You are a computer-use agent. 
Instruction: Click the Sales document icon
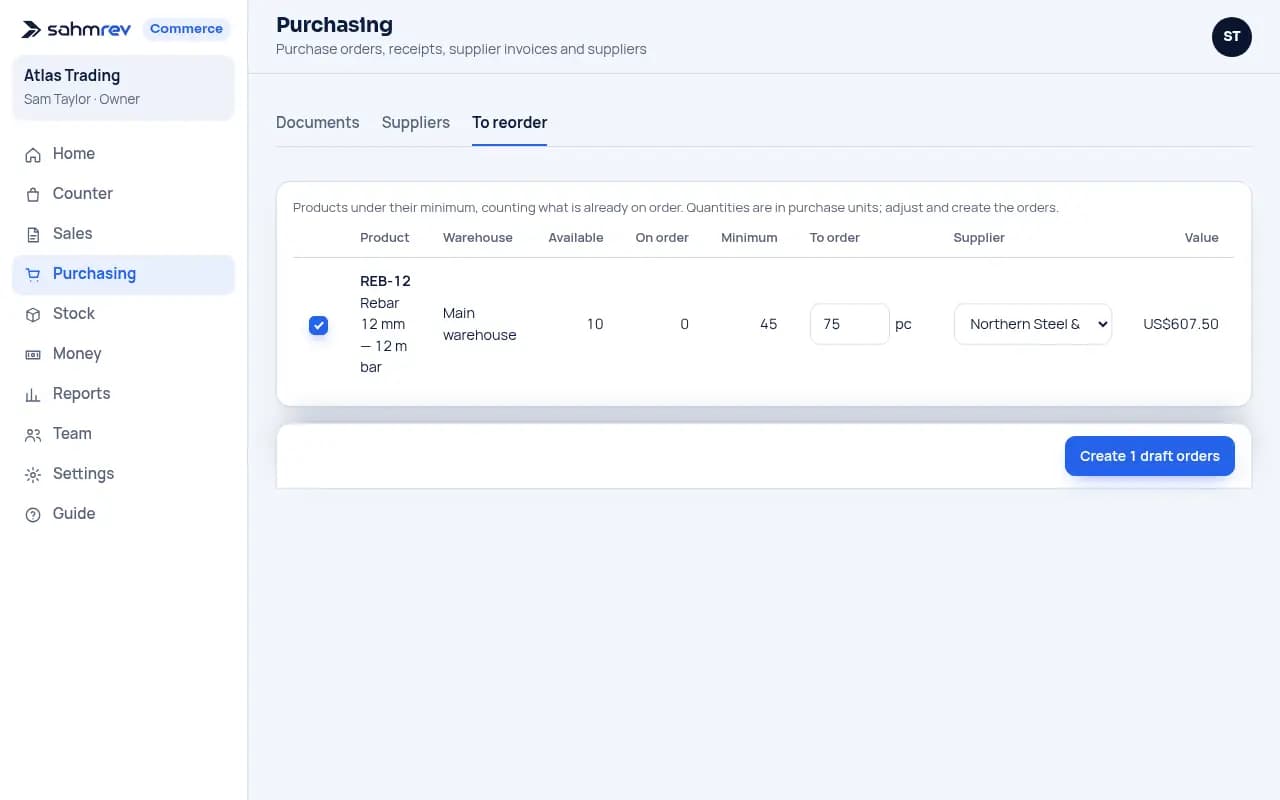pyautogui.click(x=33, y=234)
